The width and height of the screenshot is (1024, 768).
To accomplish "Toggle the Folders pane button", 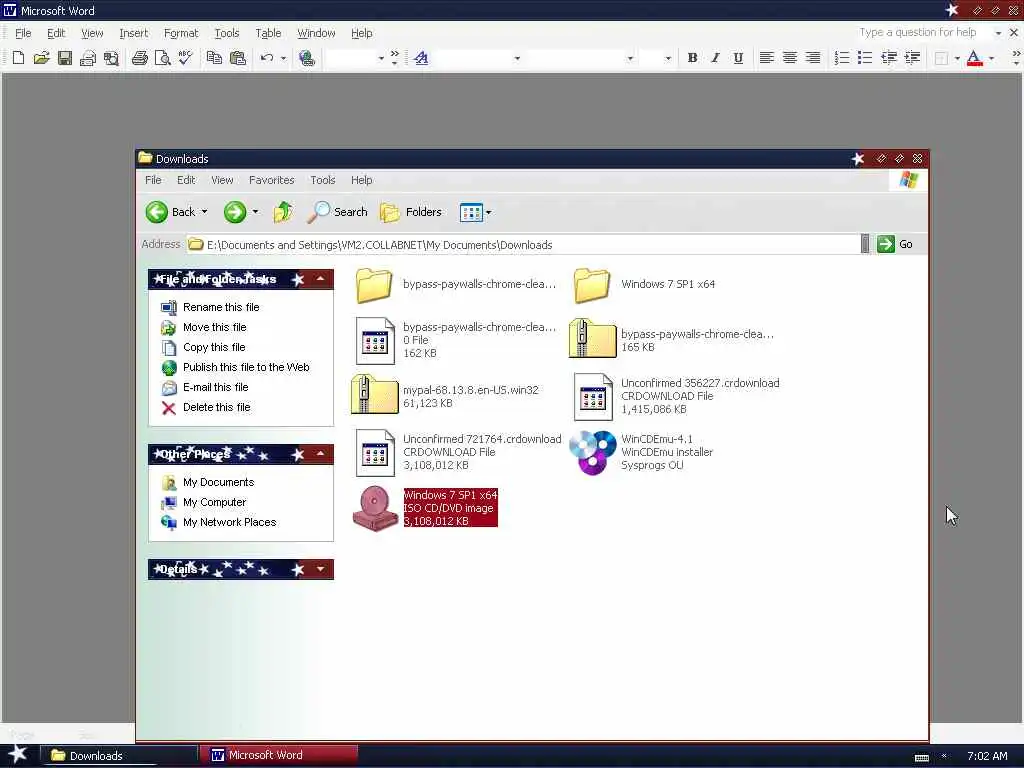I will click(411, 212).
